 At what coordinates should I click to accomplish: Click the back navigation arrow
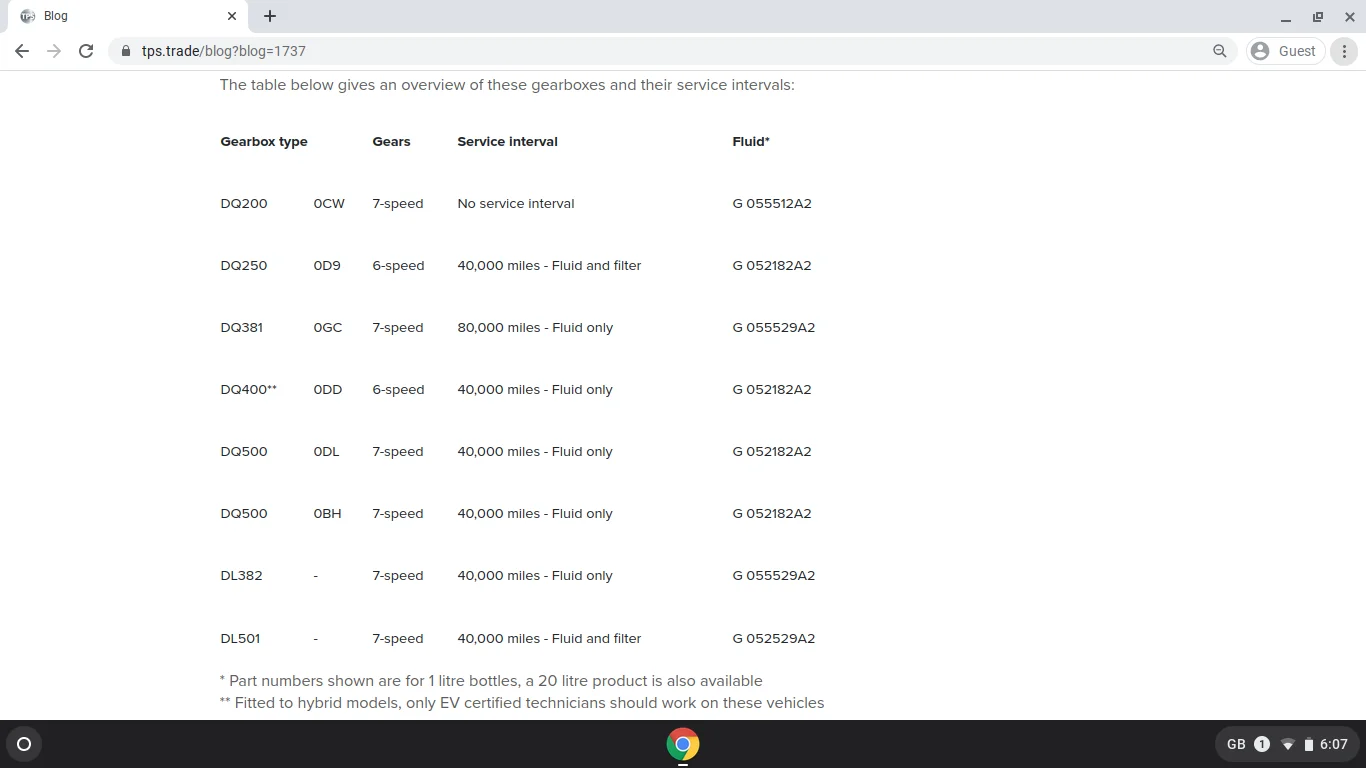pos(22,51)
